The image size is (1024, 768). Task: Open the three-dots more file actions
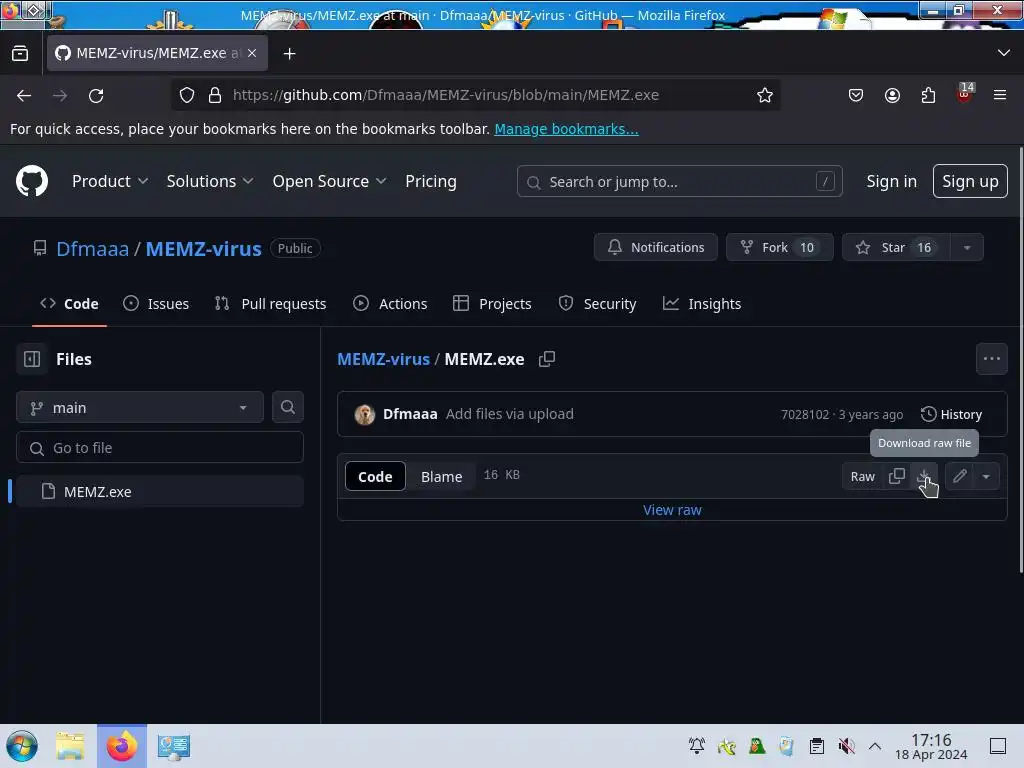click(991, 359)
